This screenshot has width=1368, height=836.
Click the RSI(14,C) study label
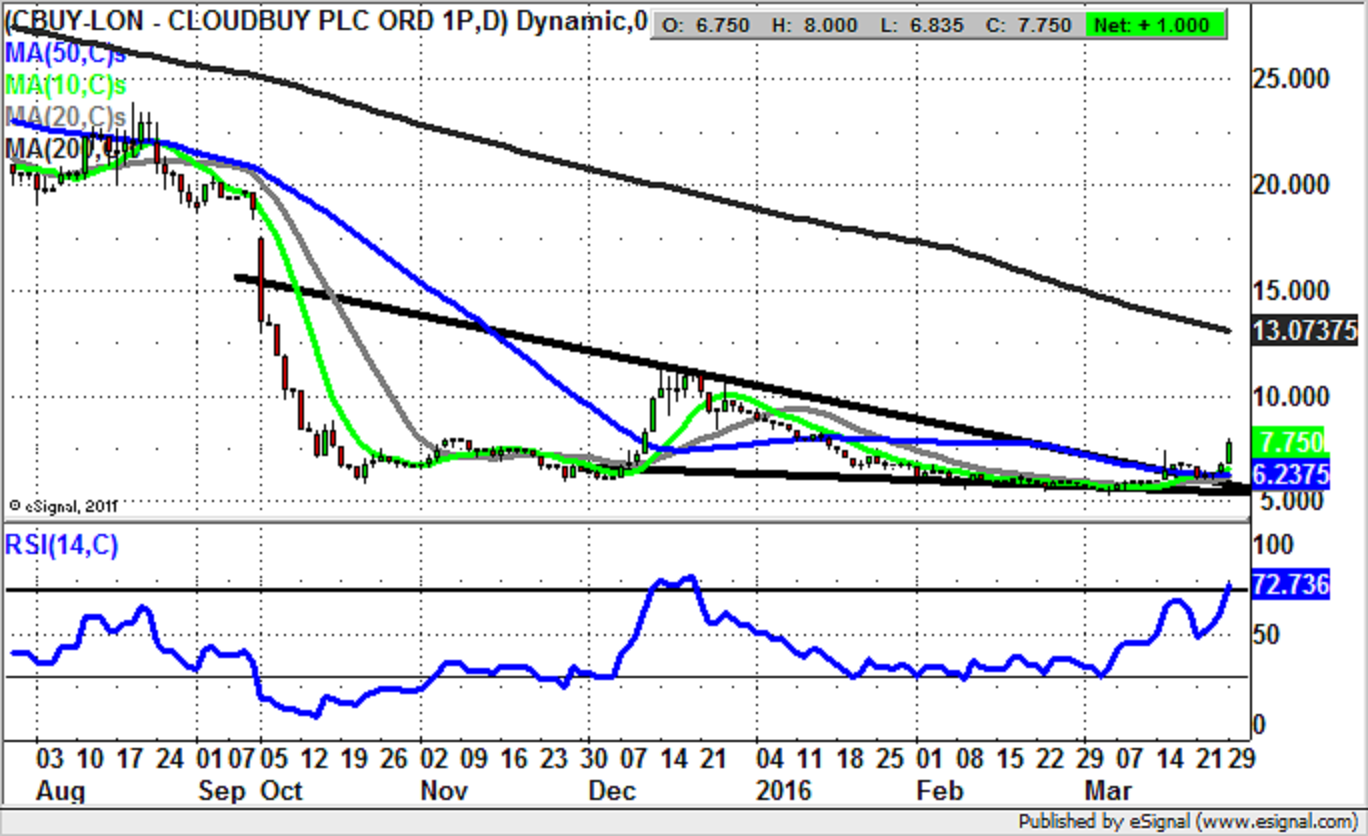[x=63, y=545]
